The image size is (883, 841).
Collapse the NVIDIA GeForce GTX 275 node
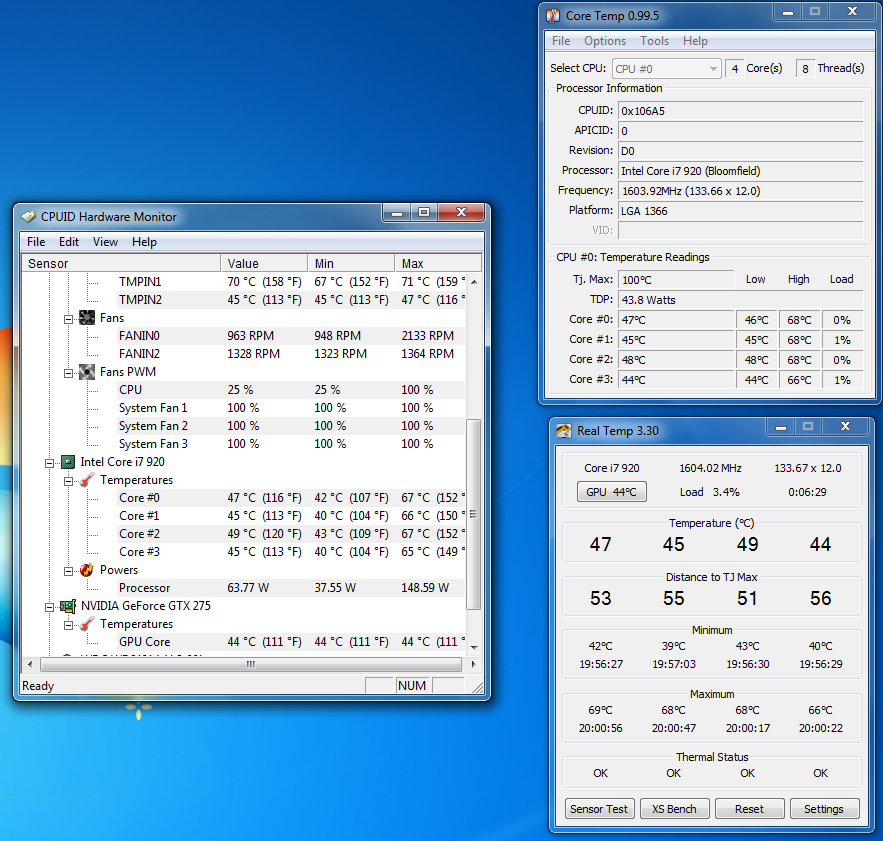point(50,607)
